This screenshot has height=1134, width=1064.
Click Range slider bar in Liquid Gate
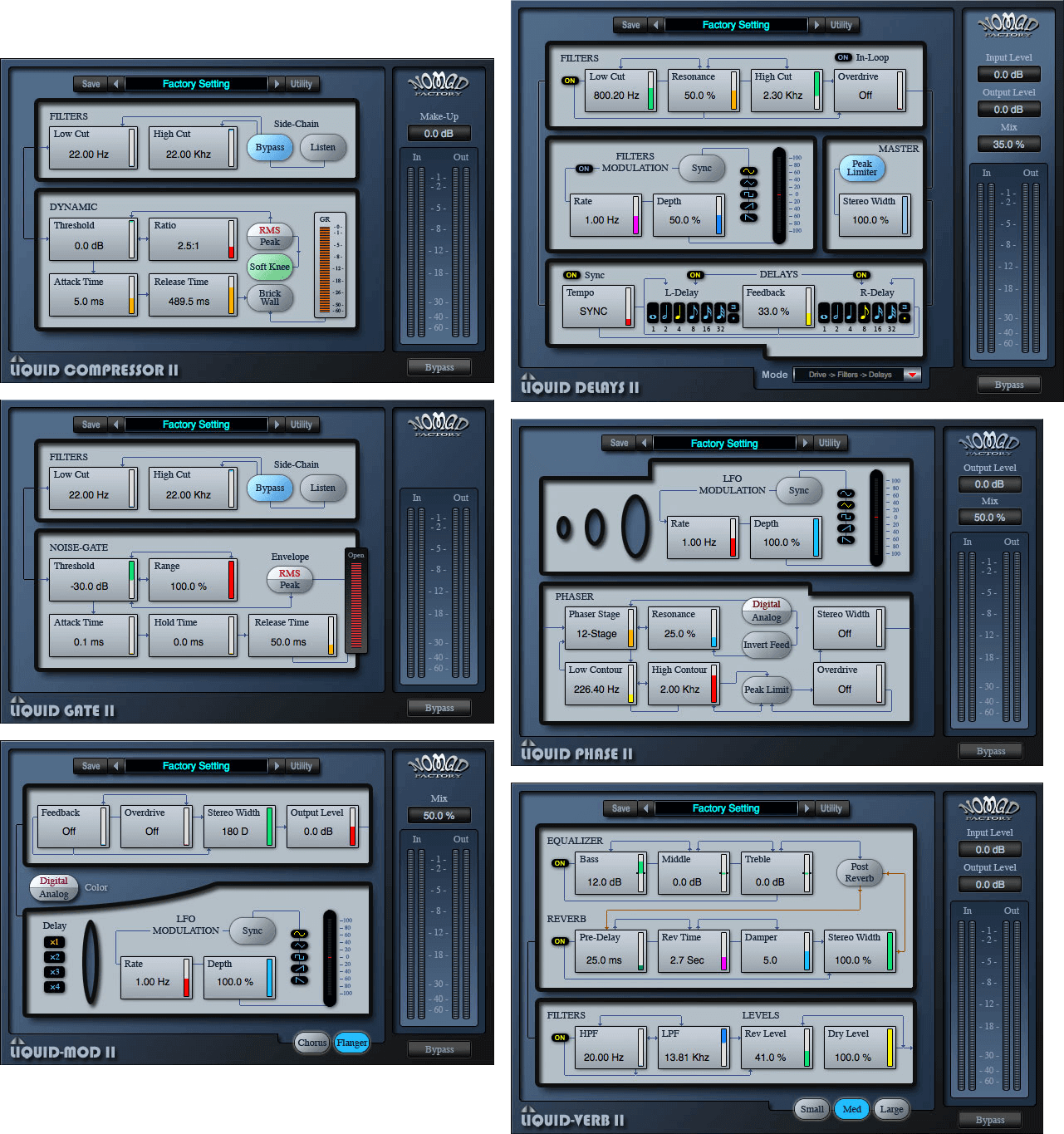tap(232, 580)
